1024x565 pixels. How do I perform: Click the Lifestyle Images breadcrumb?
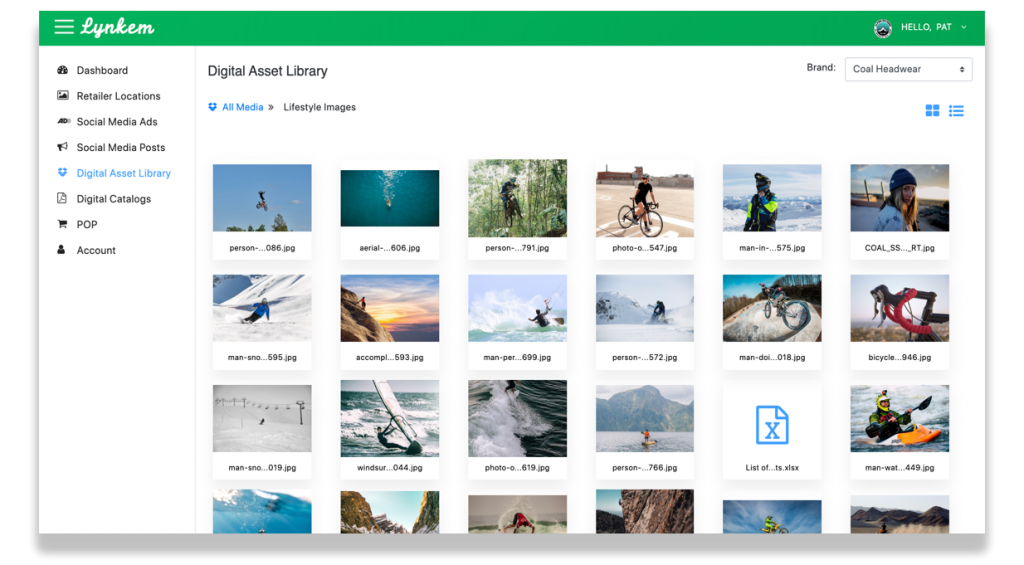click(x=319, y=107)
